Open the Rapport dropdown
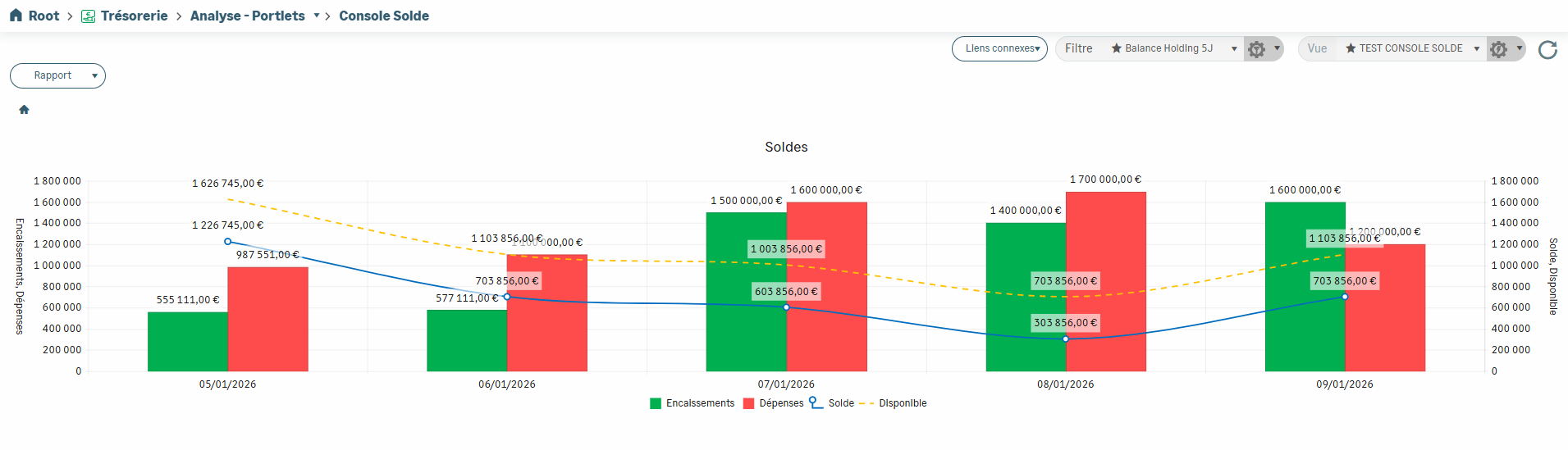The height and width of the screenshot is (450, 1568). [57, 75]
